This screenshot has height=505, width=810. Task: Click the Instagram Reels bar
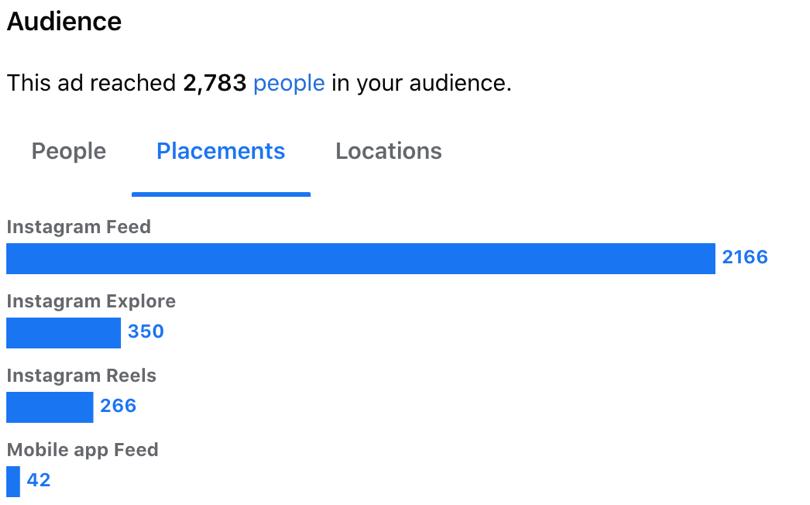pyautogui.click(x=49, y=406)
